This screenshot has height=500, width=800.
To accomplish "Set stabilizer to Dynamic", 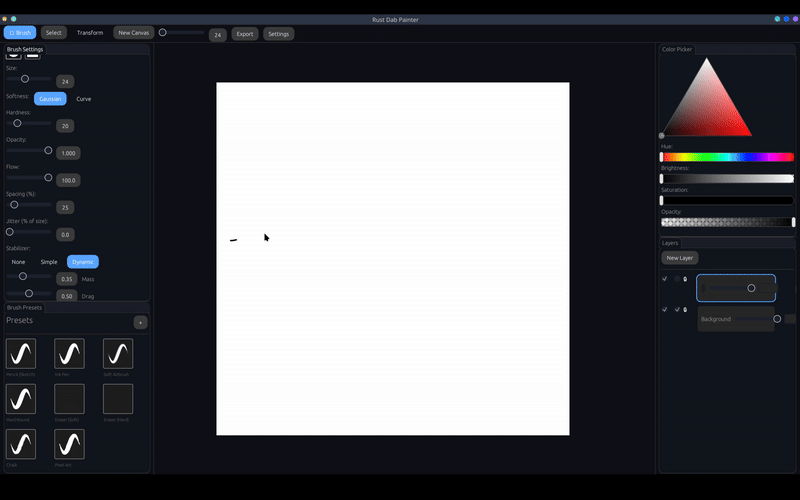I will [83, 262].
